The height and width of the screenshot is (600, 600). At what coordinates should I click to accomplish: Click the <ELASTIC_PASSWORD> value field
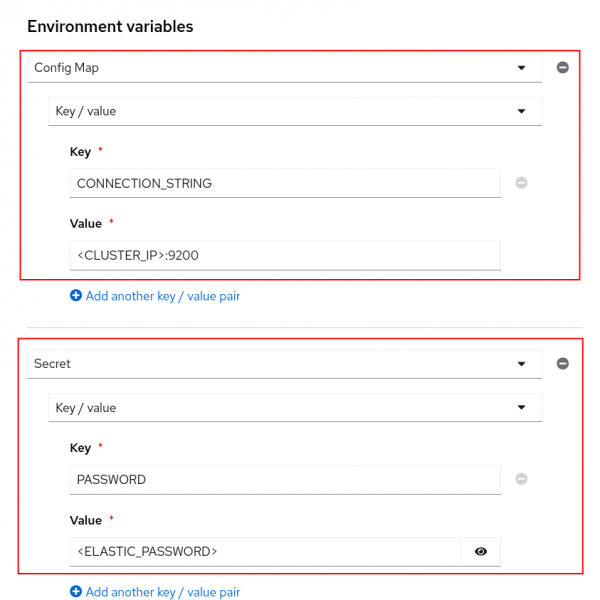coord(265,551)
